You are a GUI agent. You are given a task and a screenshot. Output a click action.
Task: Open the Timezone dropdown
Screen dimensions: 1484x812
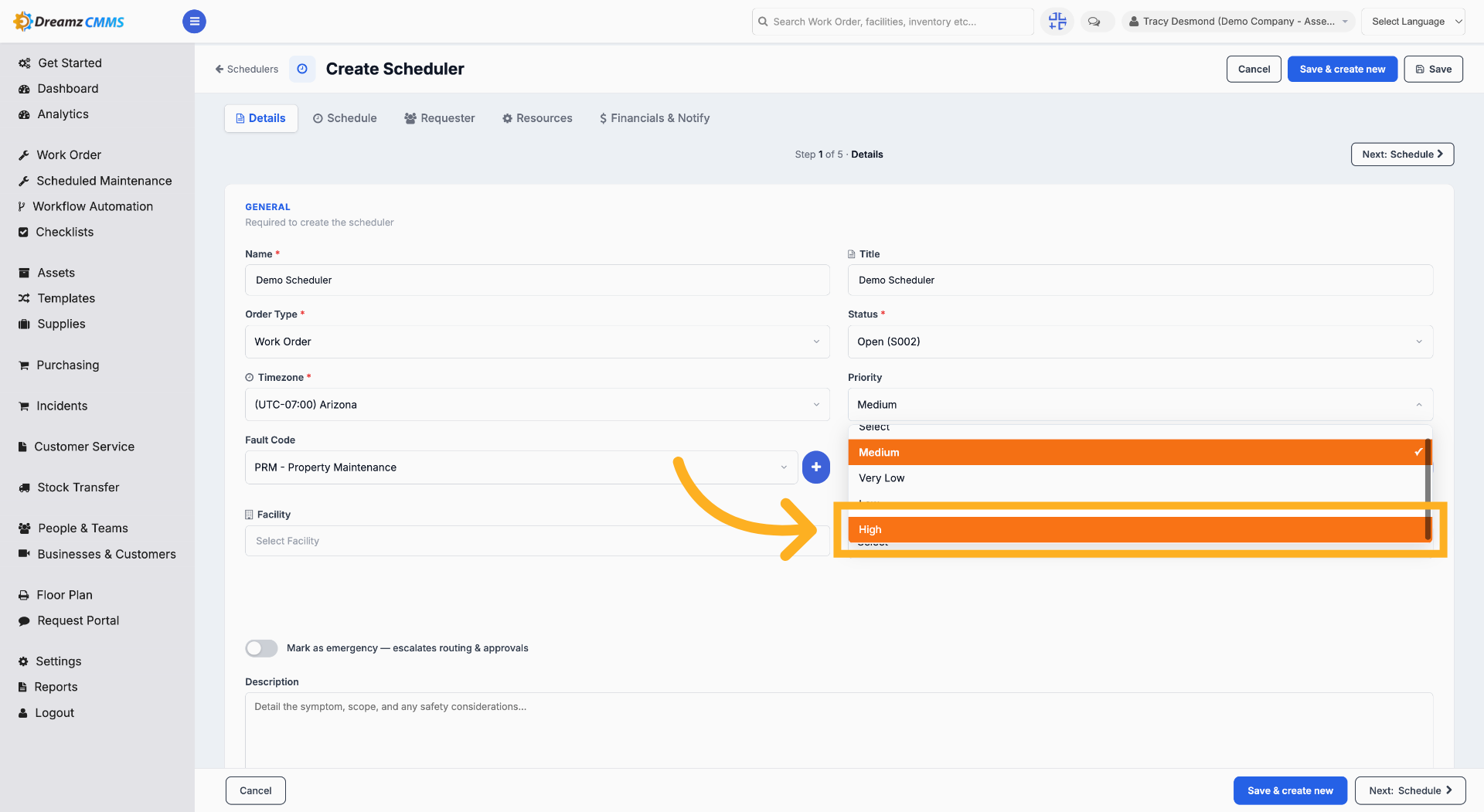click(x=537, y=405)
